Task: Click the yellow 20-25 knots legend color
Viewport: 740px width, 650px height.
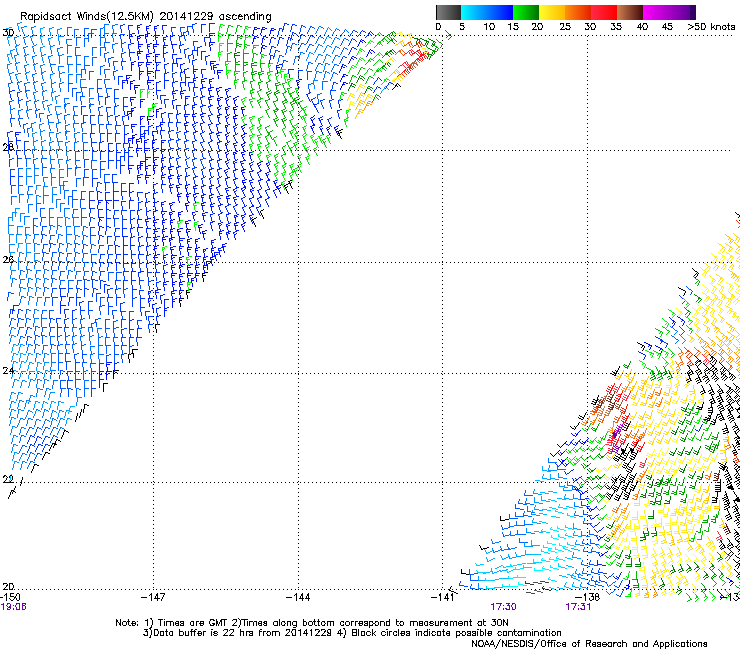Action: (552, 12)
